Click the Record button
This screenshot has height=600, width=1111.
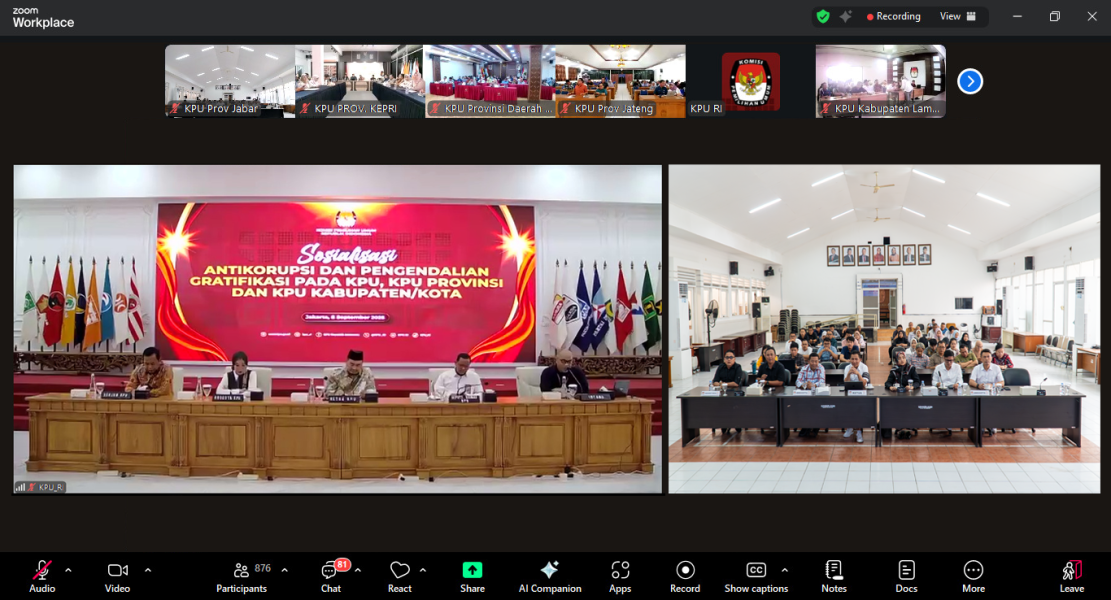point(685,575)
